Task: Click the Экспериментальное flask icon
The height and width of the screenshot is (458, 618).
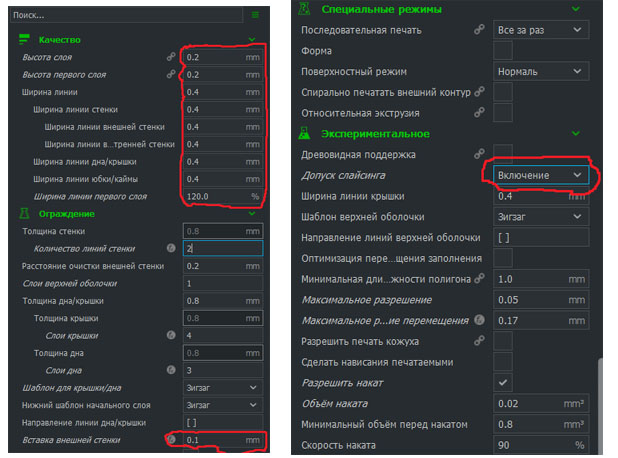Action: [304, 134]
